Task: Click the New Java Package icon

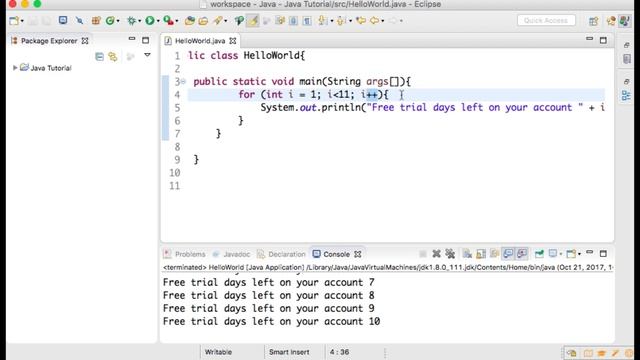Action: click(x=96, y=20)
